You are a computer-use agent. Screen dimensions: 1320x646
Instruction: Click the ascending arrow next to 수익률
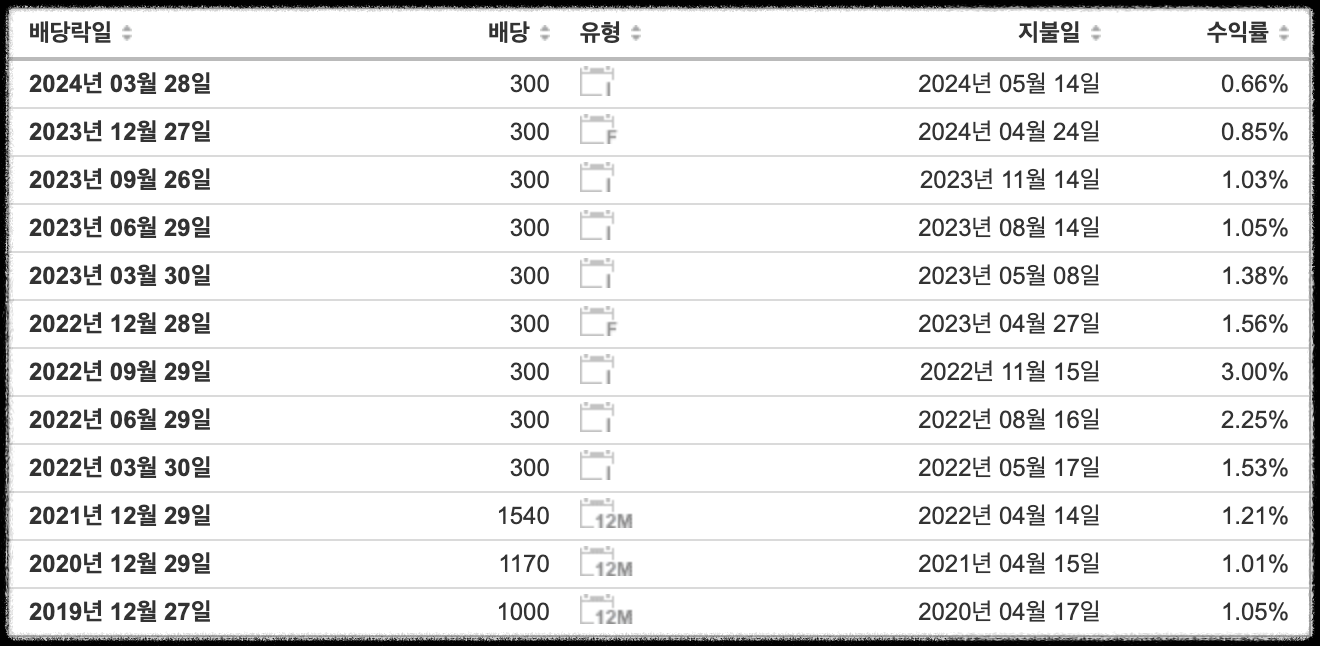click(1286, 27)
